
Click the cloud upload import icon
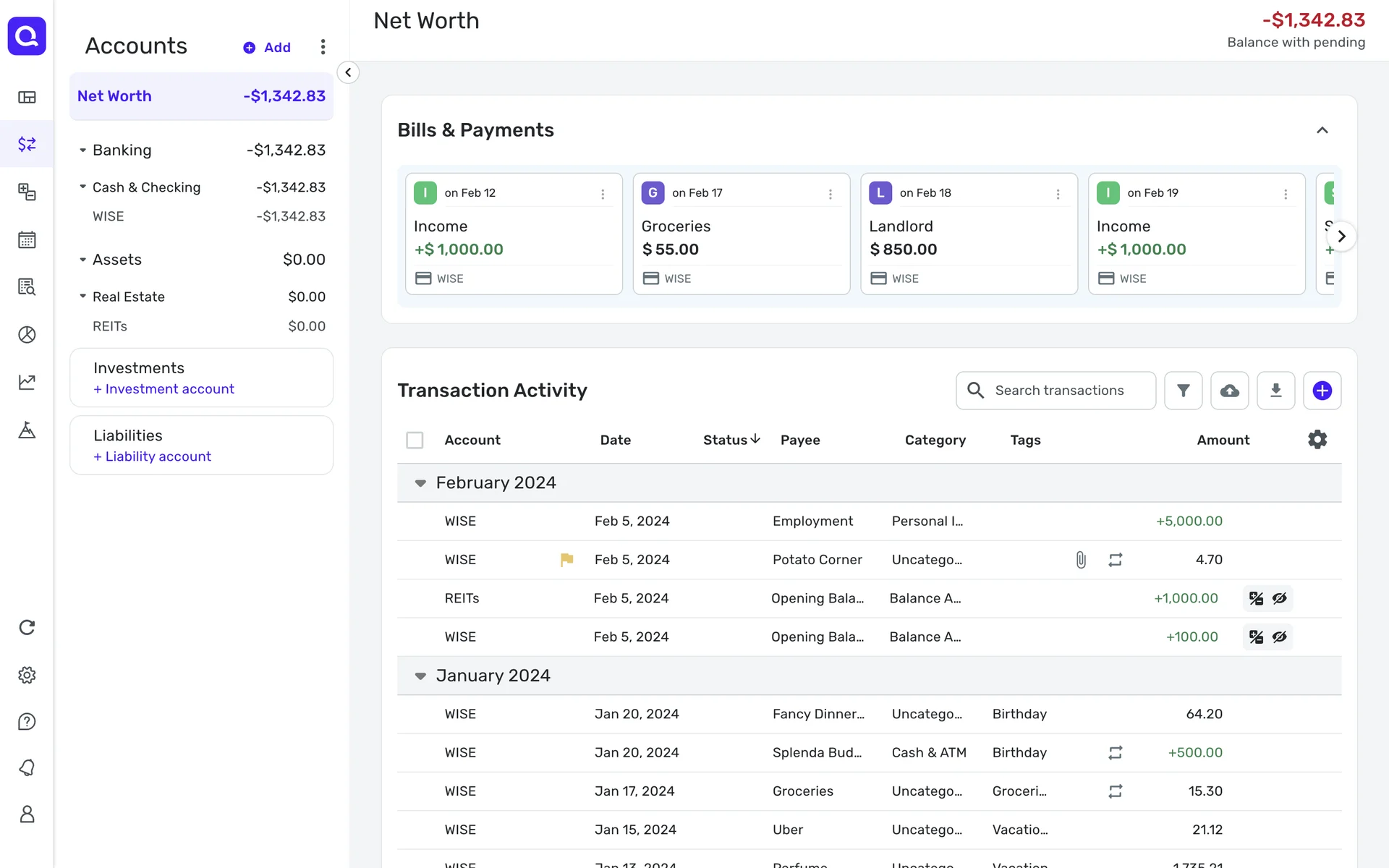pos(1229,391)
